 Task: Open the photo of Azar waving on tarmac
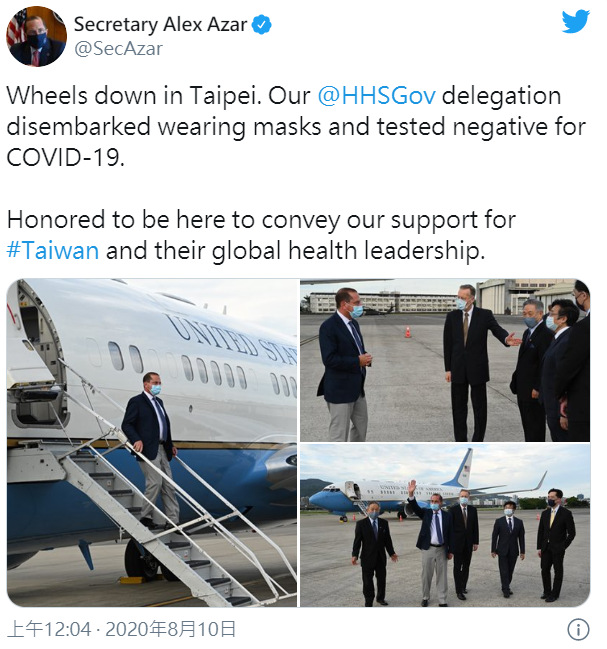445,526
